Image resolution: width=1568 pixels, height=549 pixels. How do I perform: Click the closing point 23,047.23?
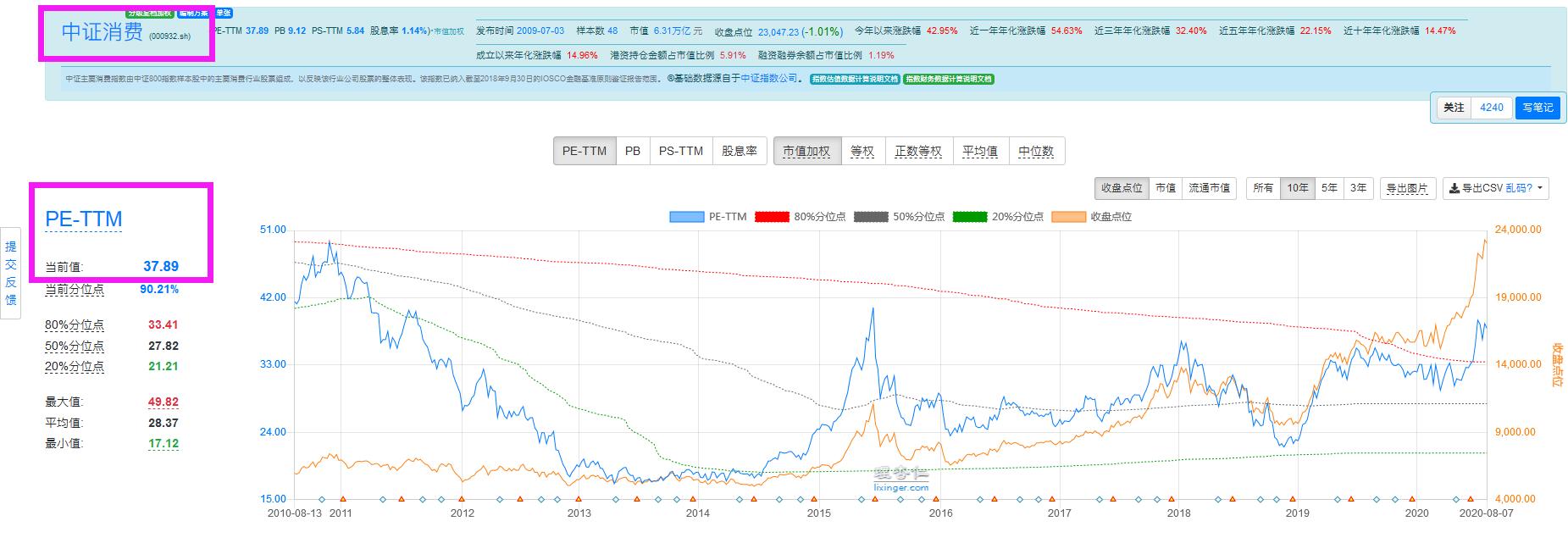click(x=778, y=31)
